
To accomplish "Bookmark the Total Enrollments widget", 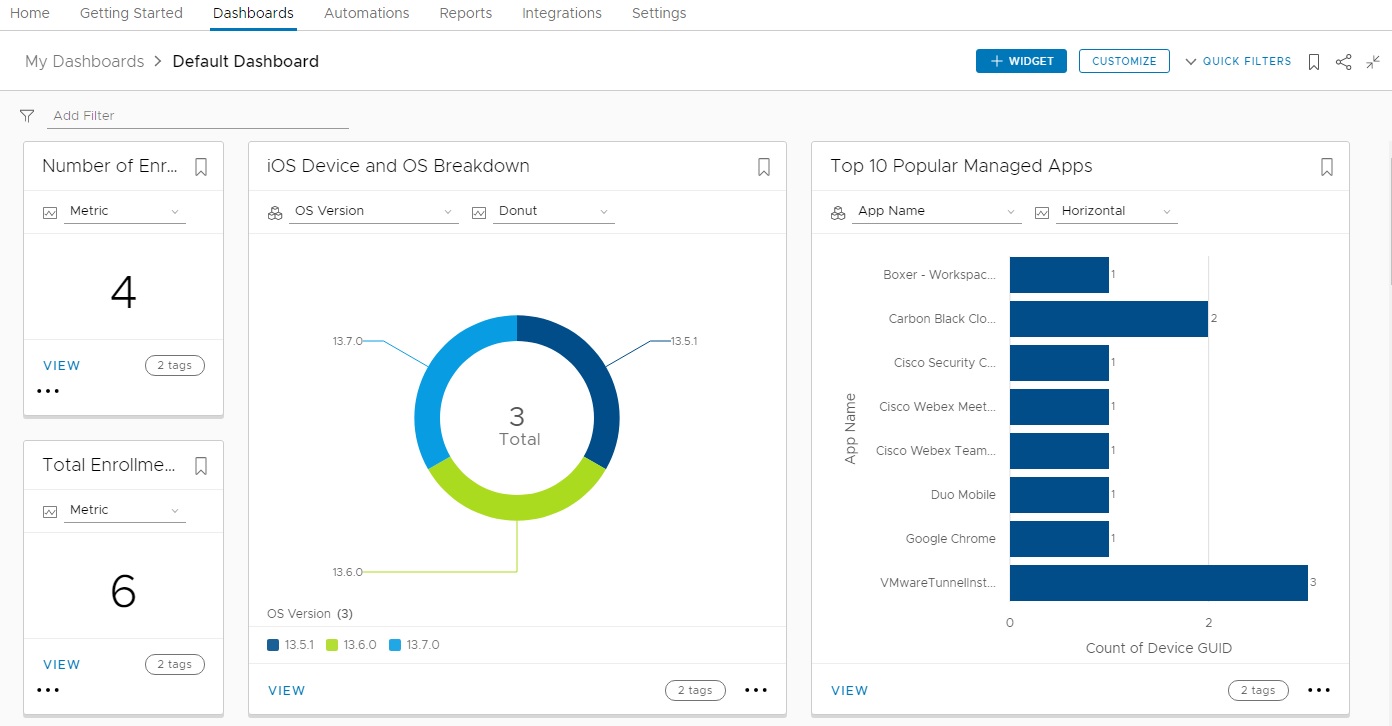I will [201, 466].
